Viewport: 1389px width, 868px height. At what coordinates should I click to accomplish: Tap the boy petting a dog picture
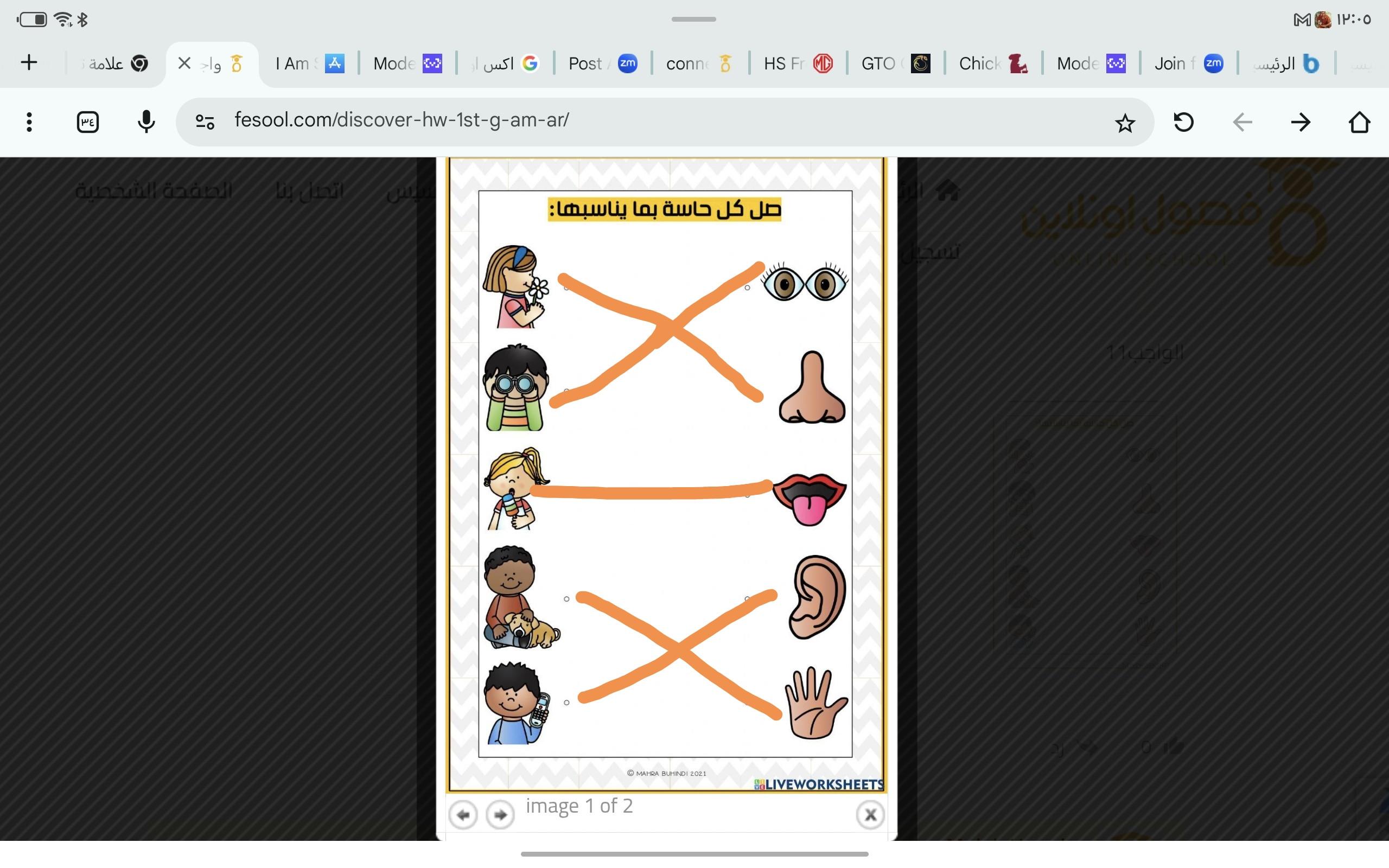tap(521, 597)
